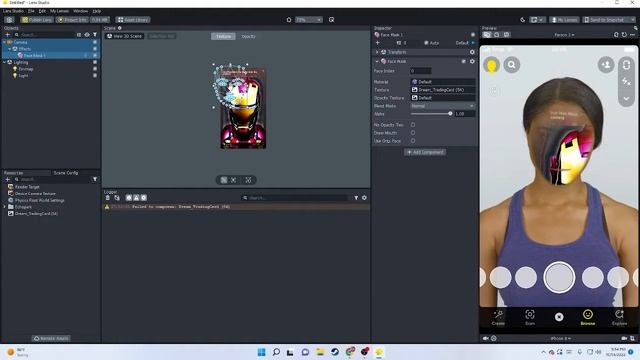
Task: Add a new object in Objects panel
Action: click(7, 35)
